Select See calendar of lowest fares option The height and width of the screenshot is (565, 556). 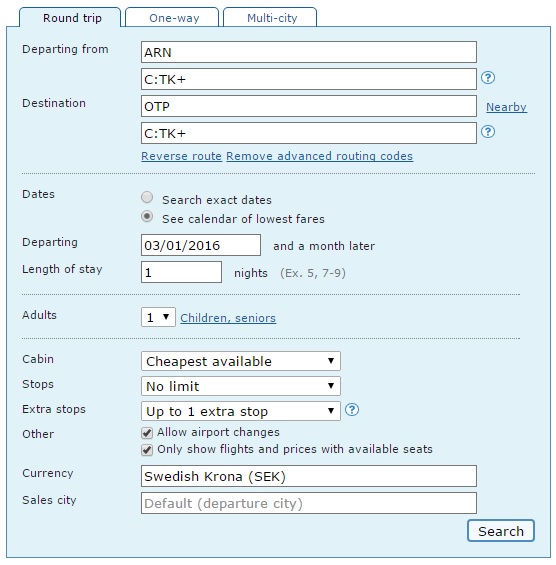(147, 216)
